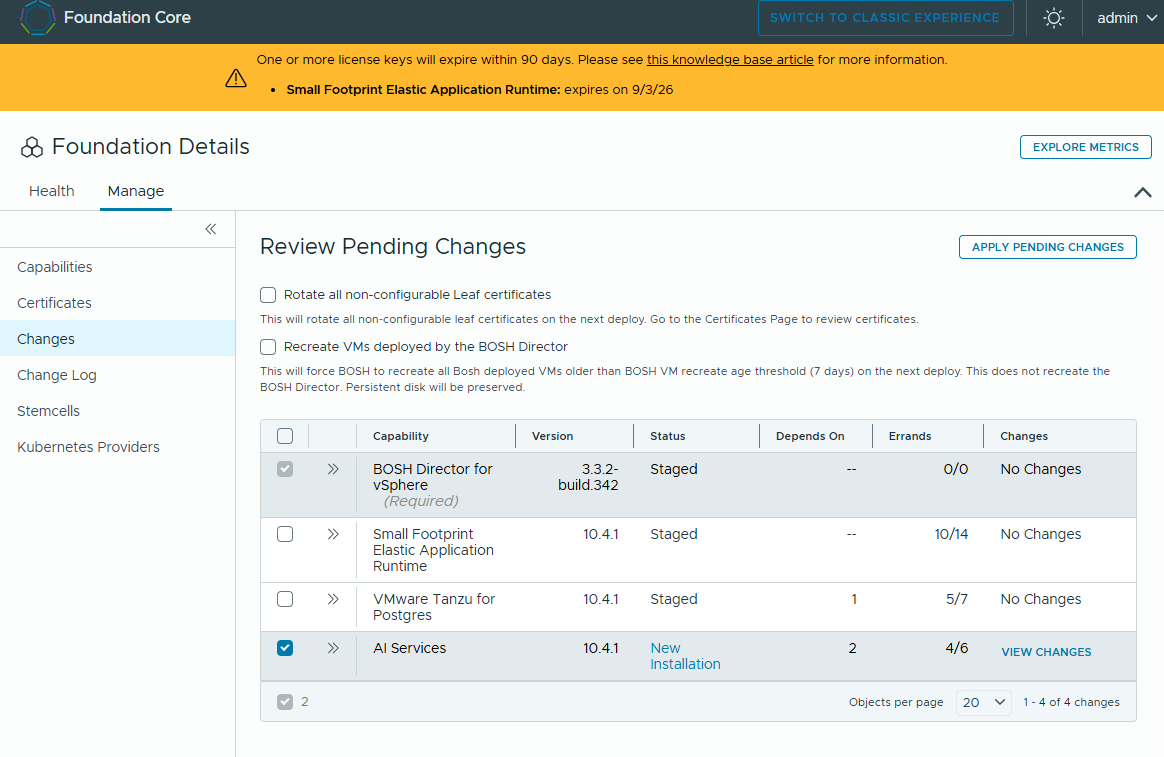Enable Recreate VMs deployed by BOSH Director
This screenshot has width=1164, height=757.
click(x=268, y=347)
